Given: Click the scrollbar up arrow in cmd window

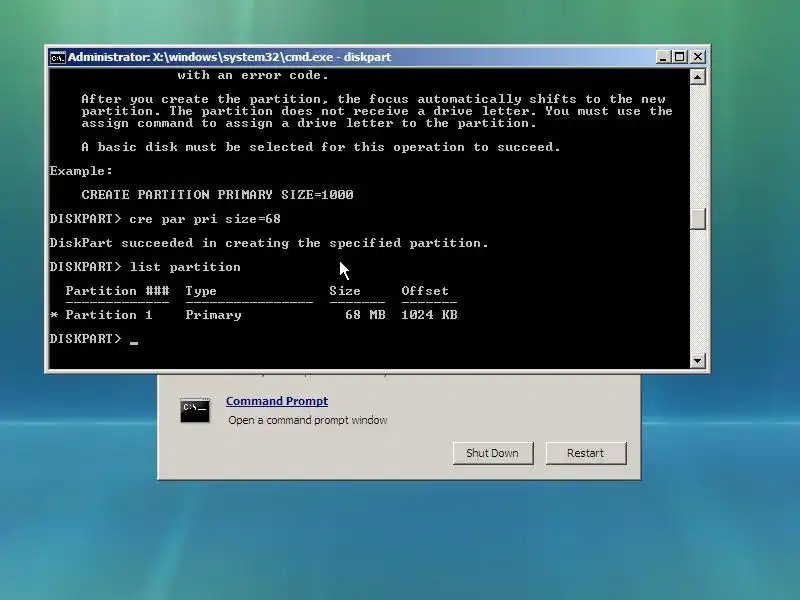Looking at the screenshot, I should point(697,77).
